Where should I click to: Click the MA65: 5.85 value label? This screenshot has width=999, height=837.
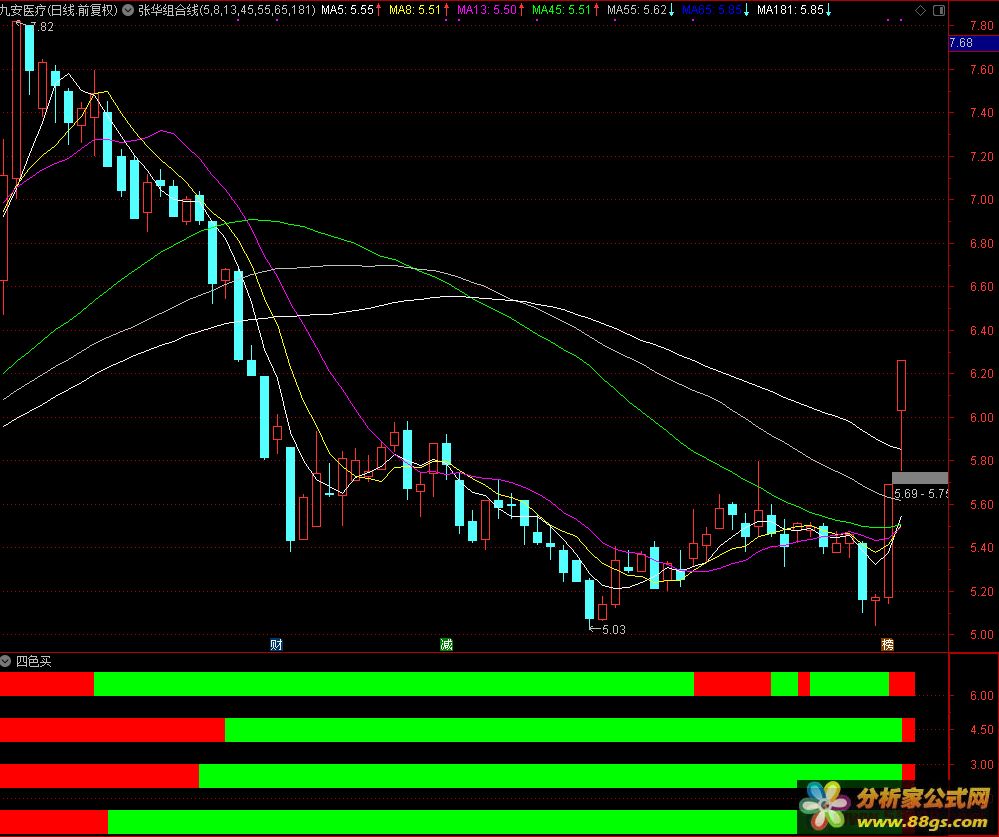[712, 10]
